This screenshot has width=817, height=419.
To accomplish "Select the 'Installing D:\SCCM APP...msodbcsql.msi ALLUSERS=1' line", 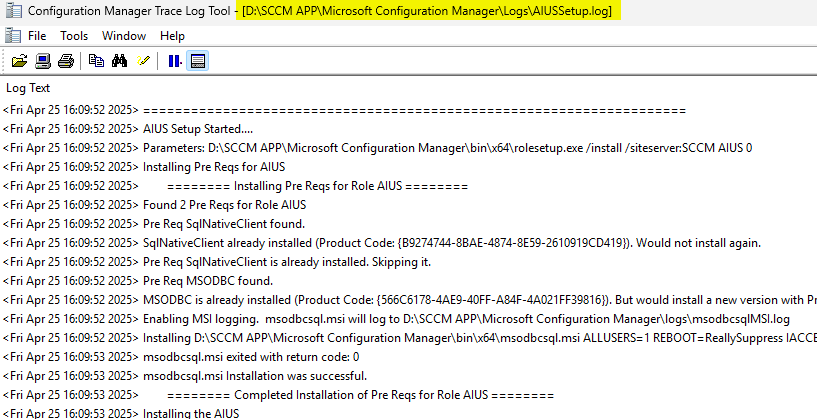I will tap(408, 338).
